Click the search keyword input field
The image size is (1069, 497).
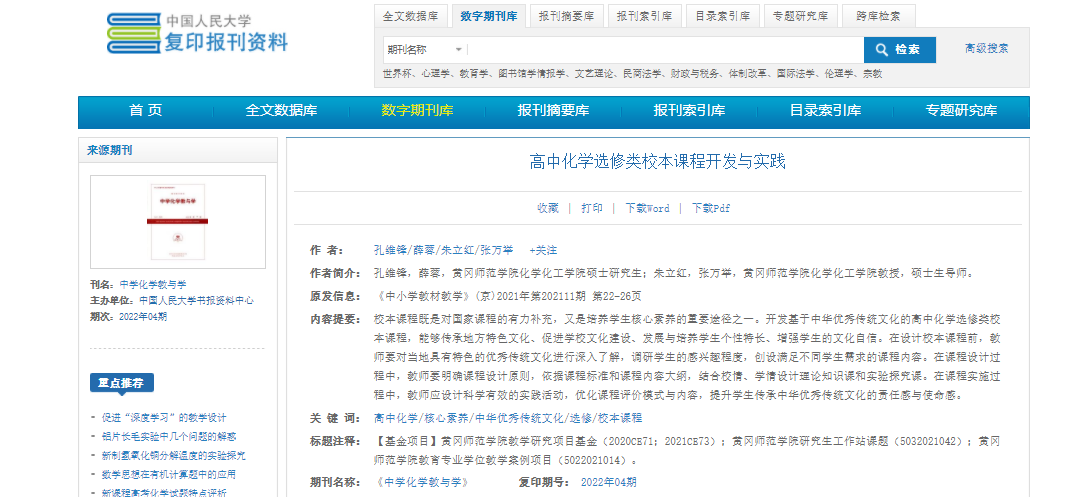(665, 50)
